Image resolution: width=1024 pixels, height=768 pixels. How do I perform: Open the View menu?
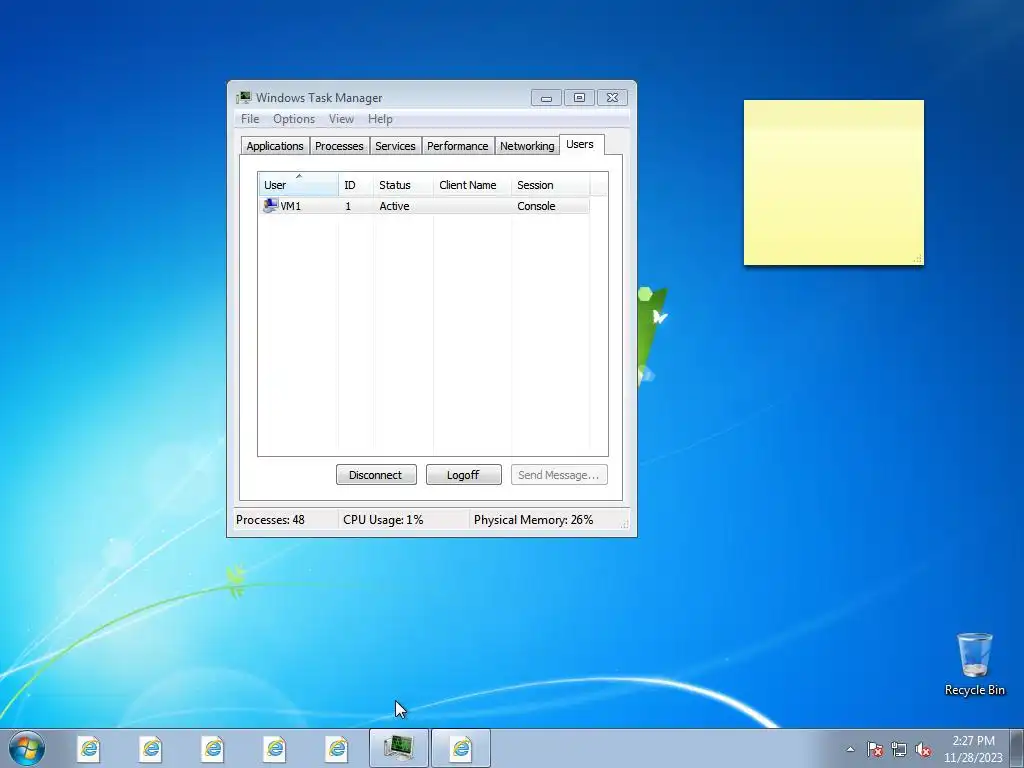[341, 119]
